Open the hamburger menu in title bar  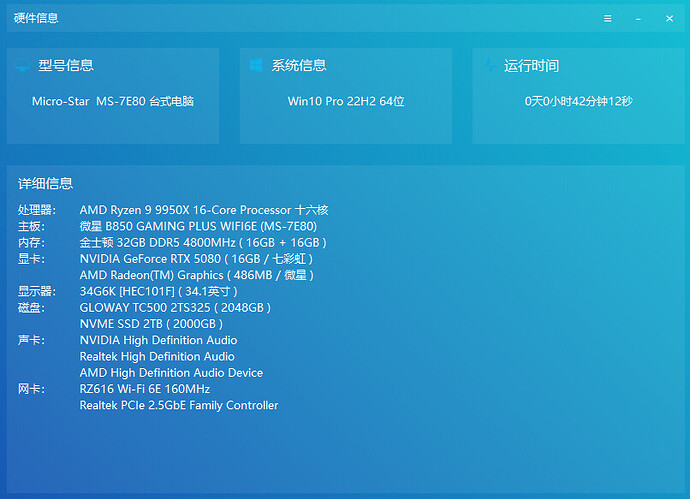click(608, 18)
